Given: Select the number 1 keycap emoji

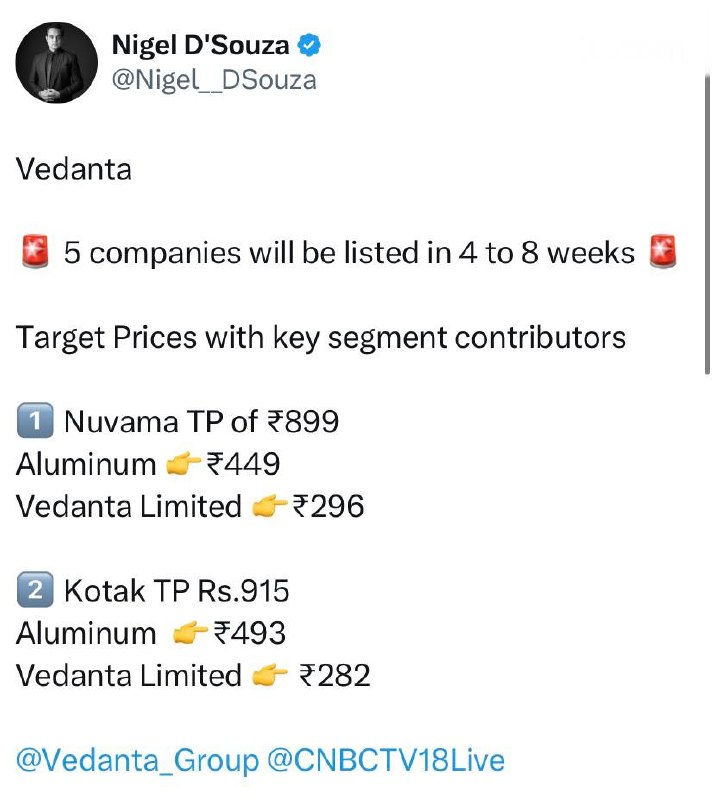Looking at the screenshot, I should pos(34,422).
